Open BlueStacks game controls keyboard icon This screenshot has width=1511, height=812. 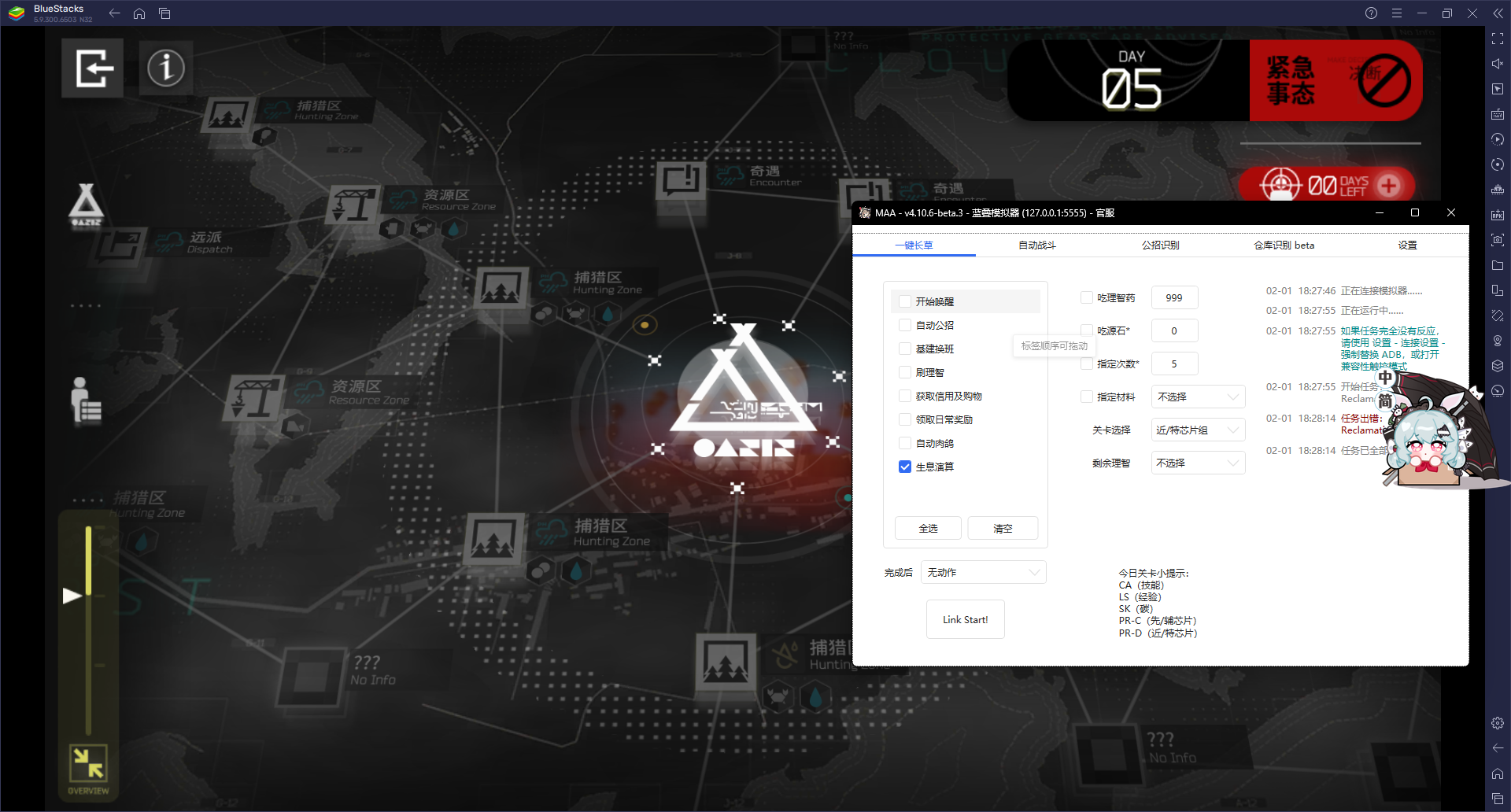1498,114
